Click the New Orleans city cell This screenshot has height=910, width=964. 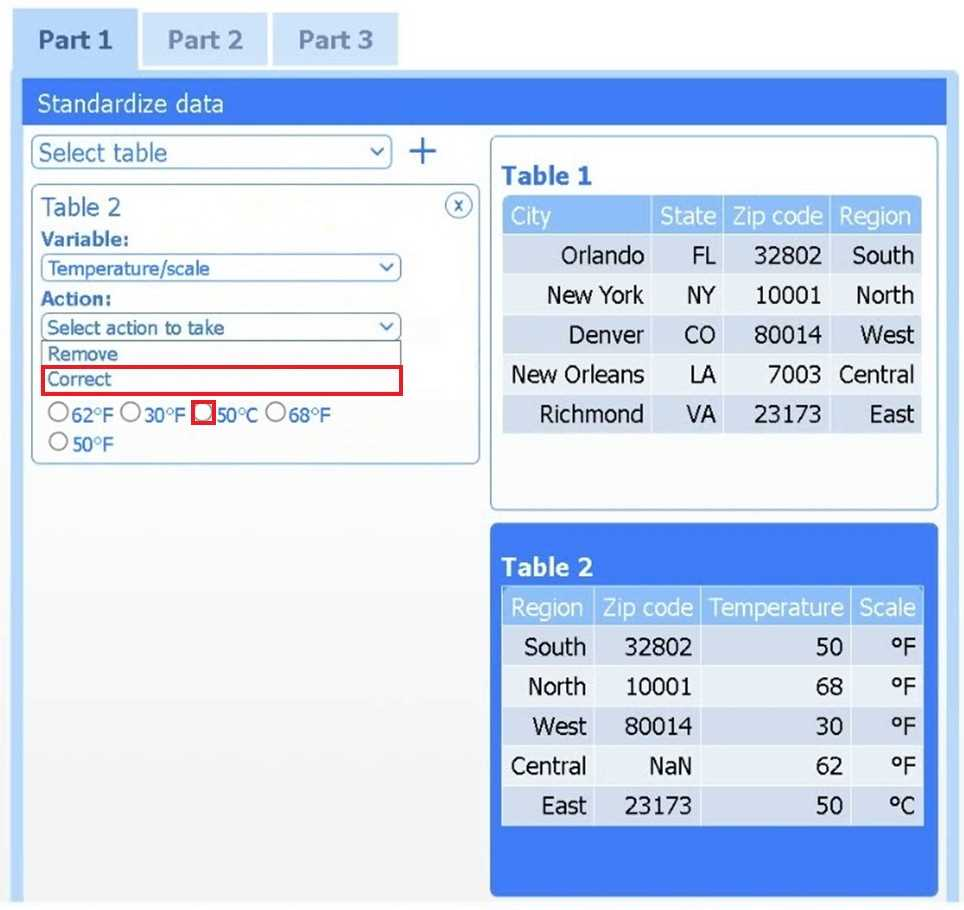click(577, 375)
